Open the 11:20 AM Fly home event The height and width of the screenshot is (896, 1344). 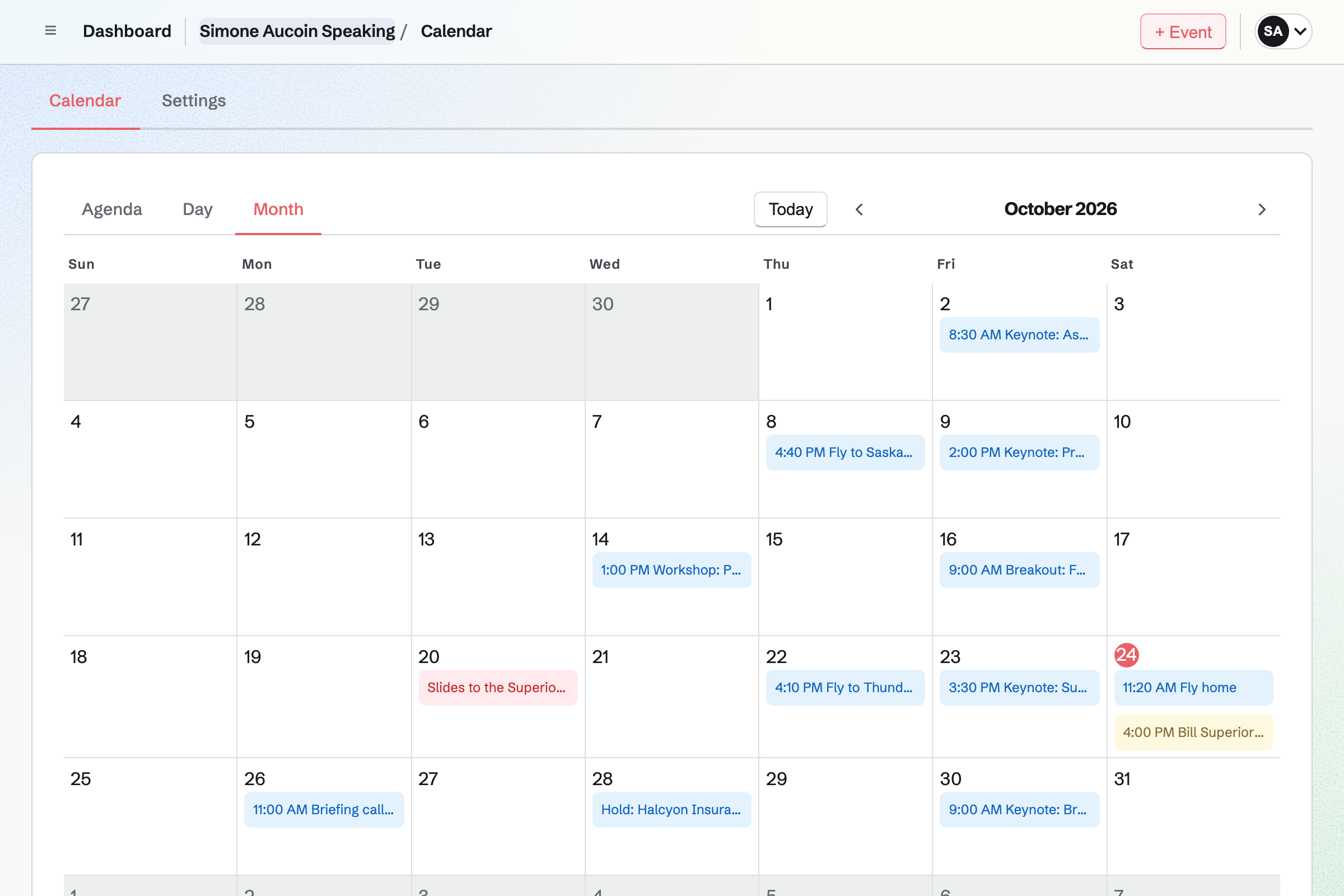click(x=1193, y=688)
